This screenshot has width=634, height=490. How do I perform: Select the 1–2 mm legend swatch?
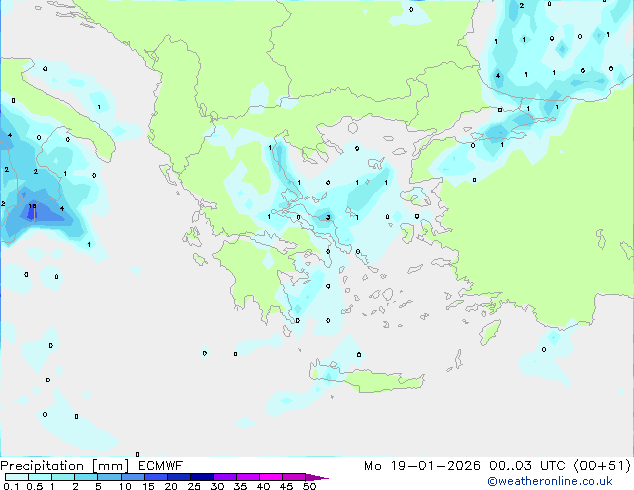point(63,477)
